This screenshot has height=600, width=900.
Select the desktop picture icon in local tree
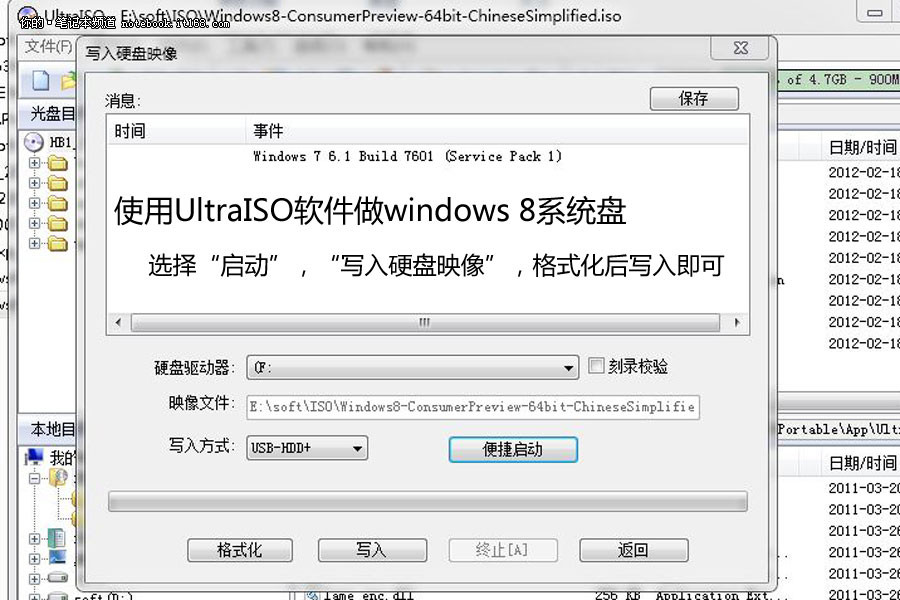click(x=57, y=557)
